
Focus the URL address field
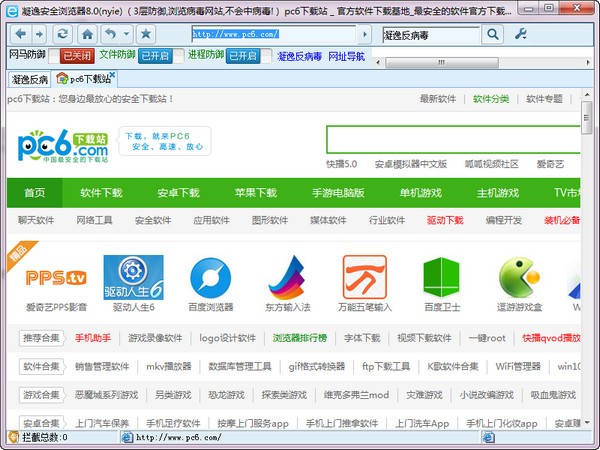274,34
